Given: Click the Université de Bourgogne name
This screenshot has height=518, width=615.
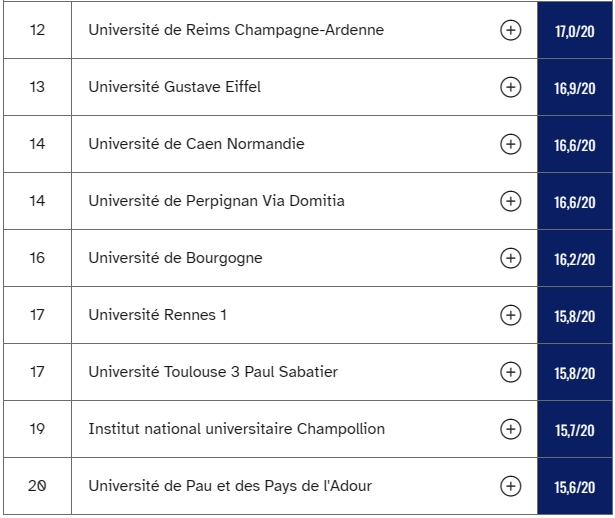Looking at the screenshot, I should pyautogui.click(x=175, y=258).
